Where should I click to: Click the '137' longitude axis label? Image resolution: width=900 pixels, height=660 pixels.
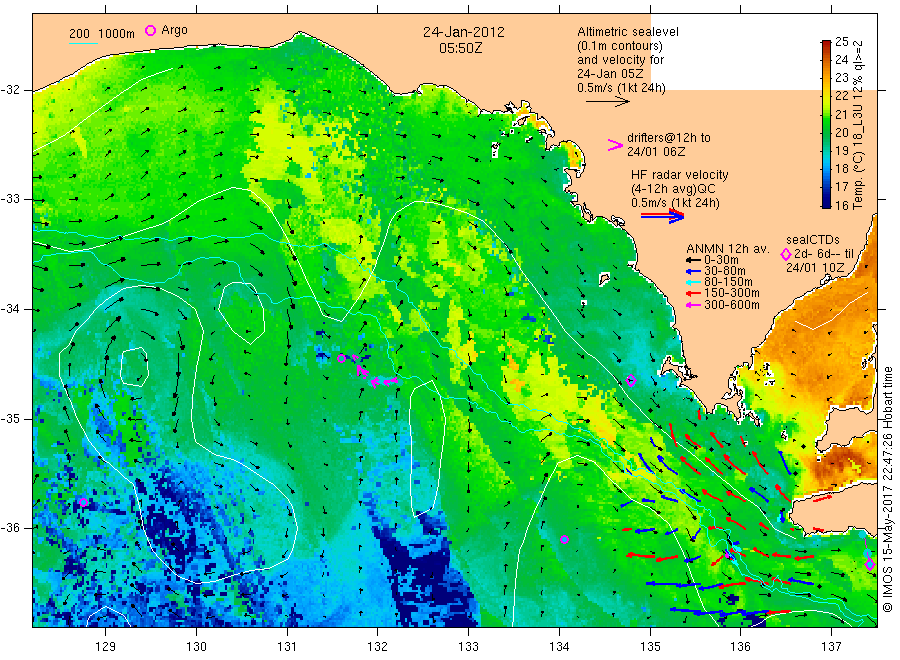pyautogui.click(x=831, y=646)
